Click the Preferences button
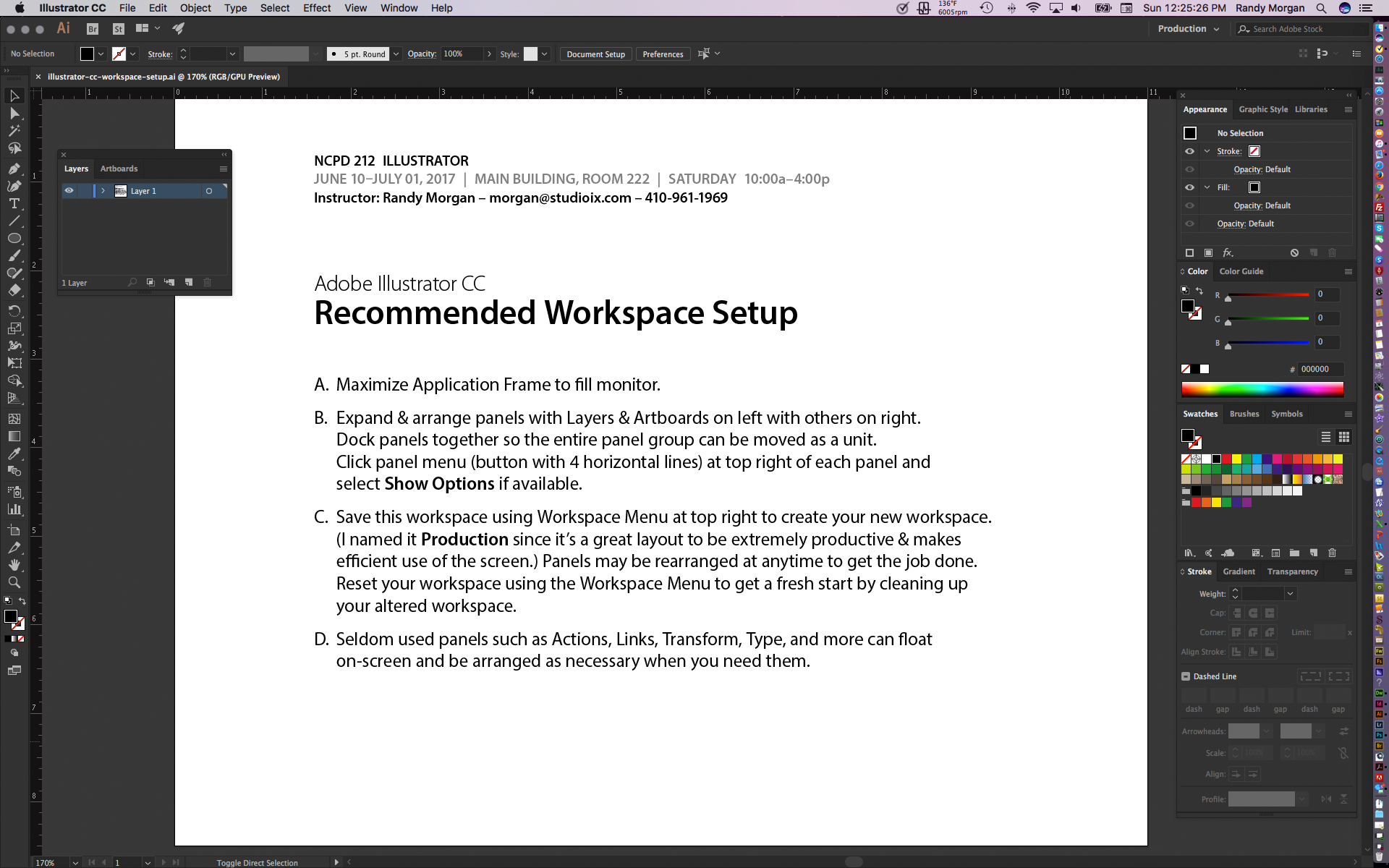1389x868 pixels. pos(662,54)
